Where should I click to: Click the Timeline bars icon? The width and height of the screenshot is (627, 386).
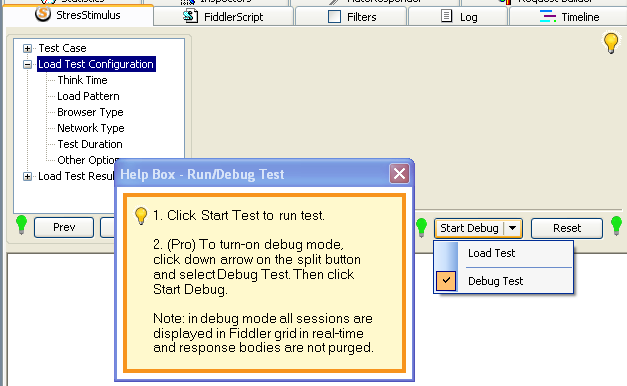coord(547,17)
